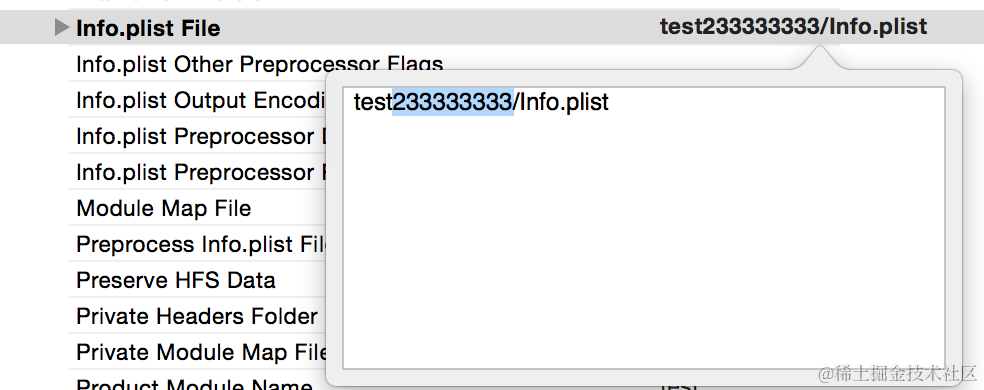984x390 pixels.
Task: Select the Module Map File setting
Action: point(164,208)
